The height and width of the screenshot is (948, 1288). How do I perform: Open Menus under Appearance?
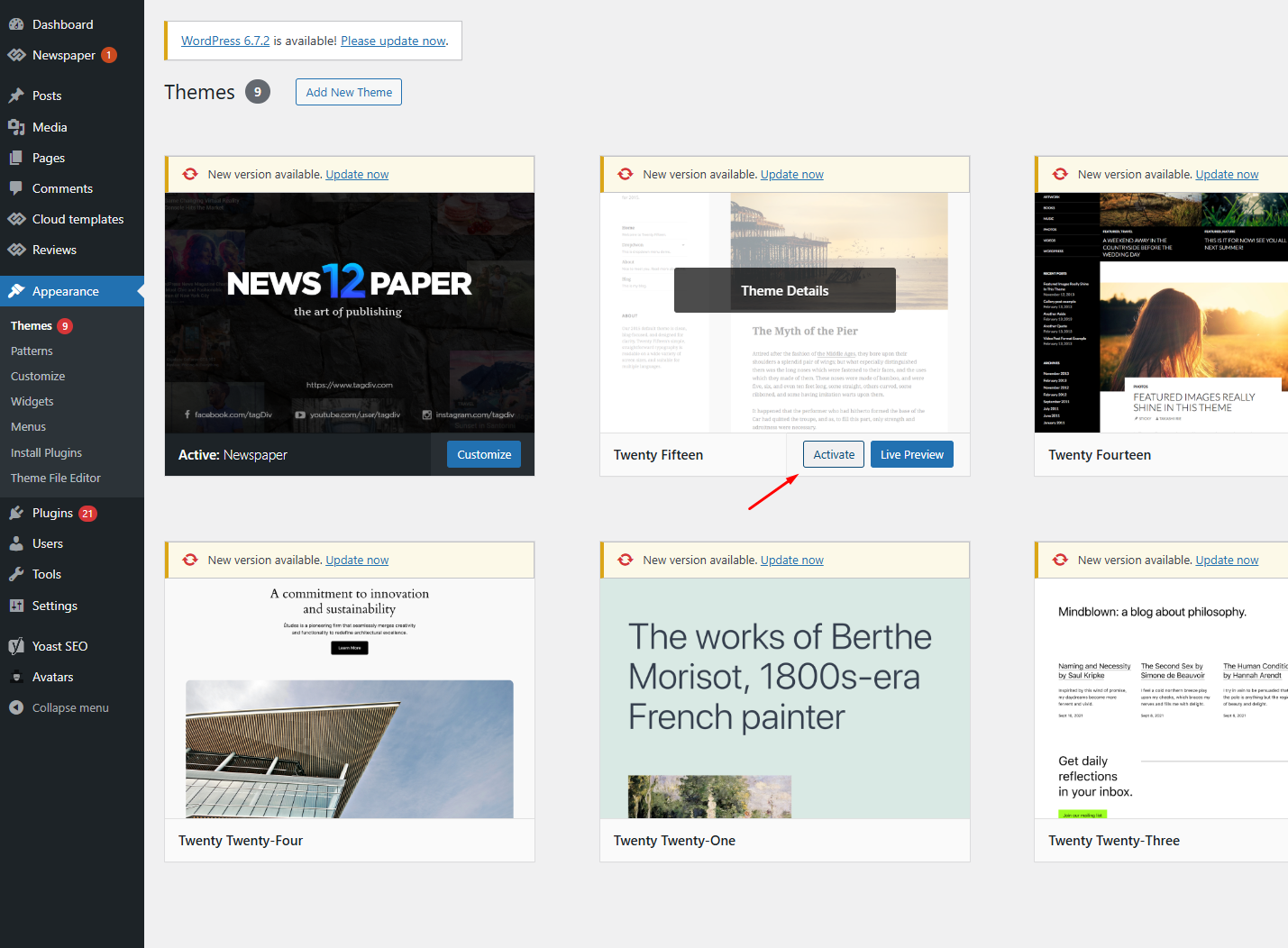pos(28,426)
